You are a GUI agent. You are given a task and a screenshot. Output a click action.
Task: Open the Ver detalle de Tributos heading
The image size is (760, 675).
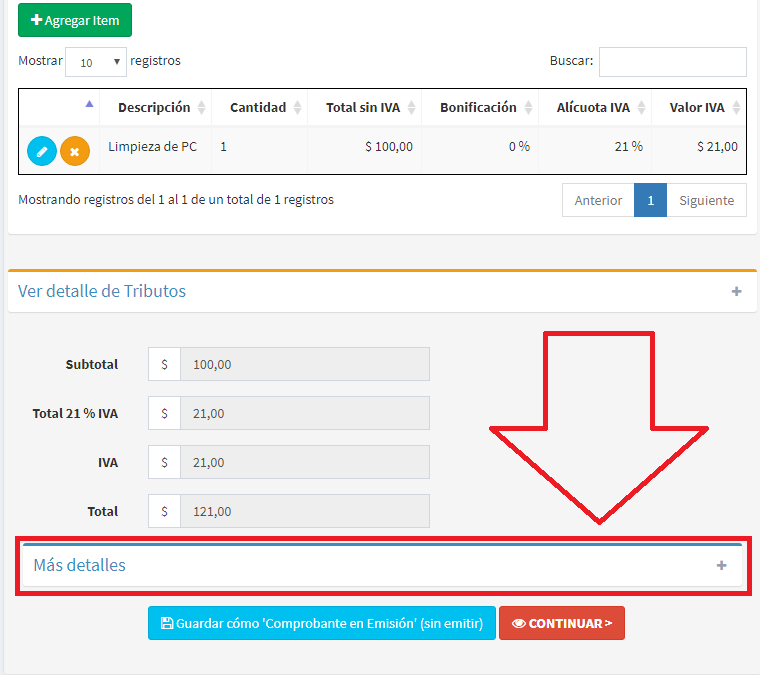pos(102,291)
